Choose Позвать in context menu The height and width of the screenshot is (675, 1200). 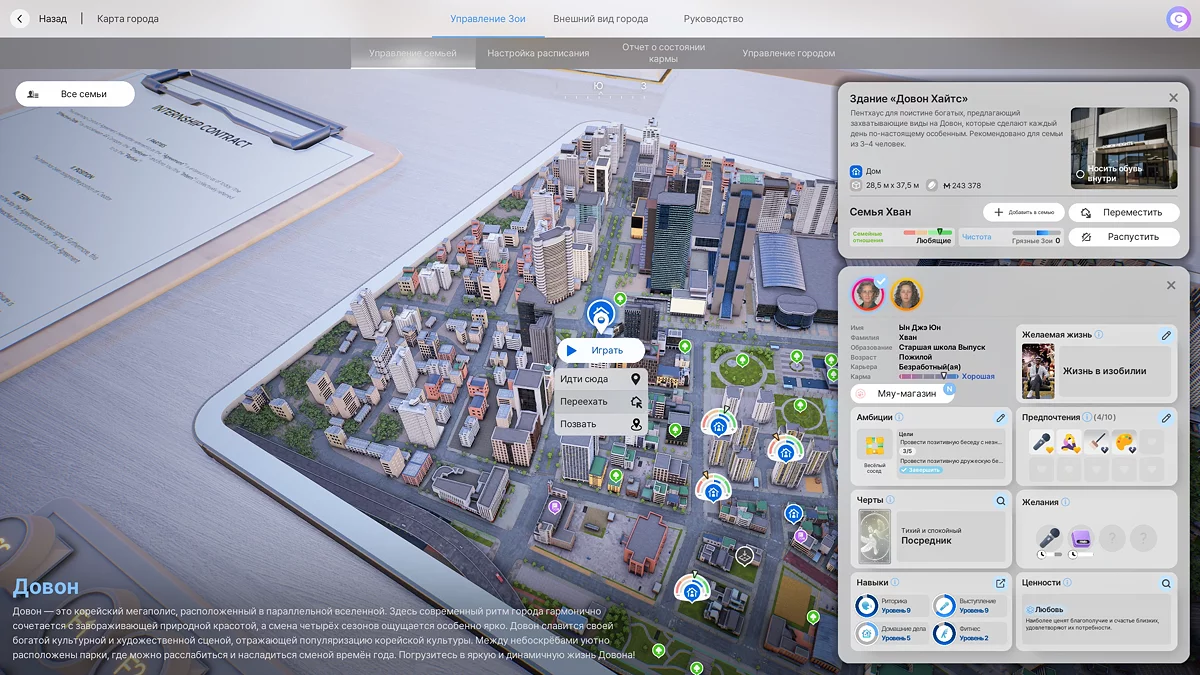tap(600, 424)
